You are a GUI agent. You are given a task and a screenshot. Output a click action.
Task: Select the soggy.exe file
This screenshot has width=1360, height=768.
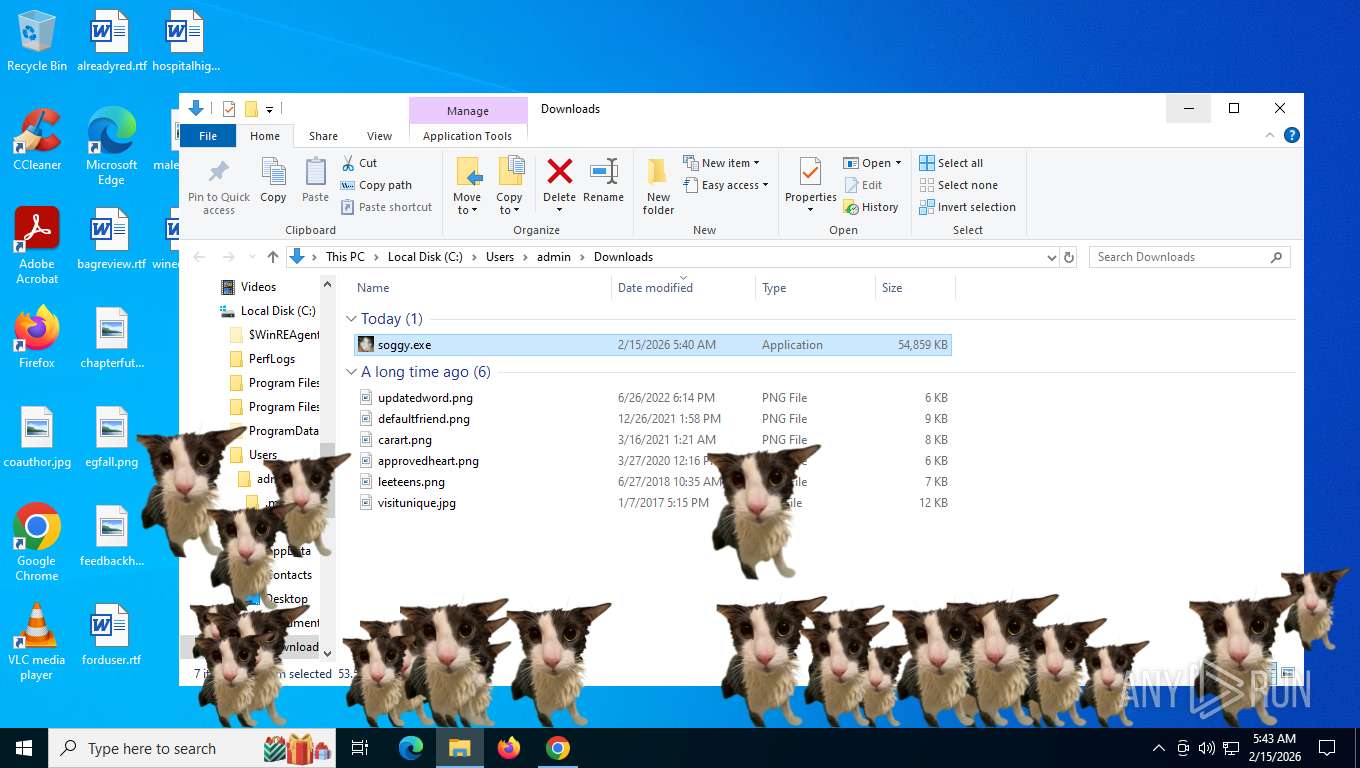click(x=653, y=345)
